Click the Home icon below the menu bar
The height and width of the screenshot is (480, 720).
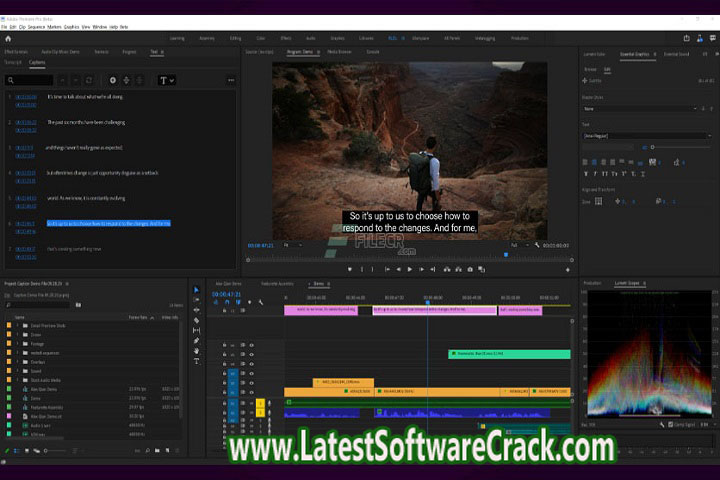(8, 38)
